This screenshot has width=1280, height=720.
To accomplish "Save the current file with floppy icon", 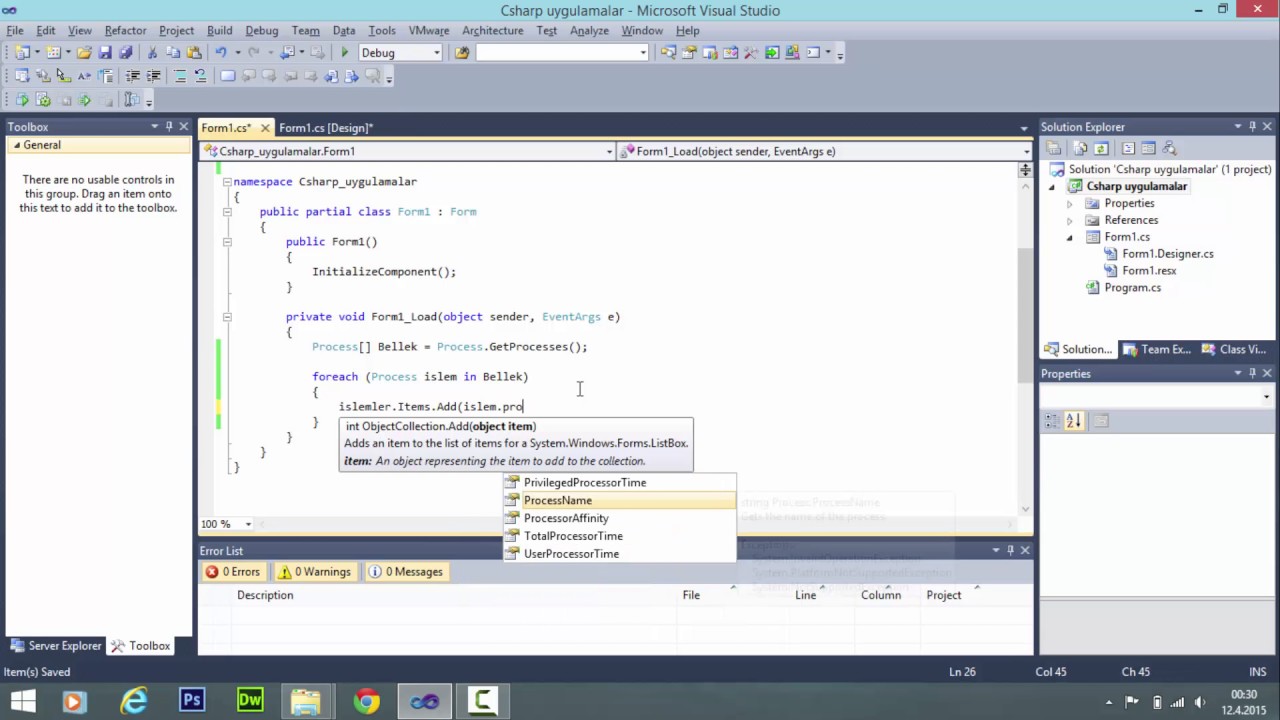I will (x=105, y=53).
